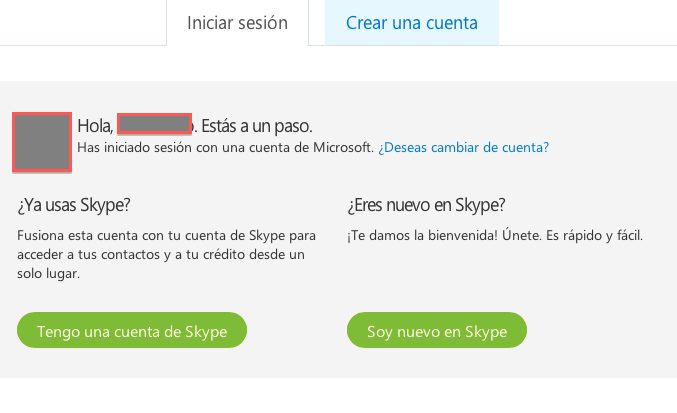Image resolution: width=677 pixels, height=413 pixels.
Task: Click the Has iniciado sesión message
Action: click(225, 147)
